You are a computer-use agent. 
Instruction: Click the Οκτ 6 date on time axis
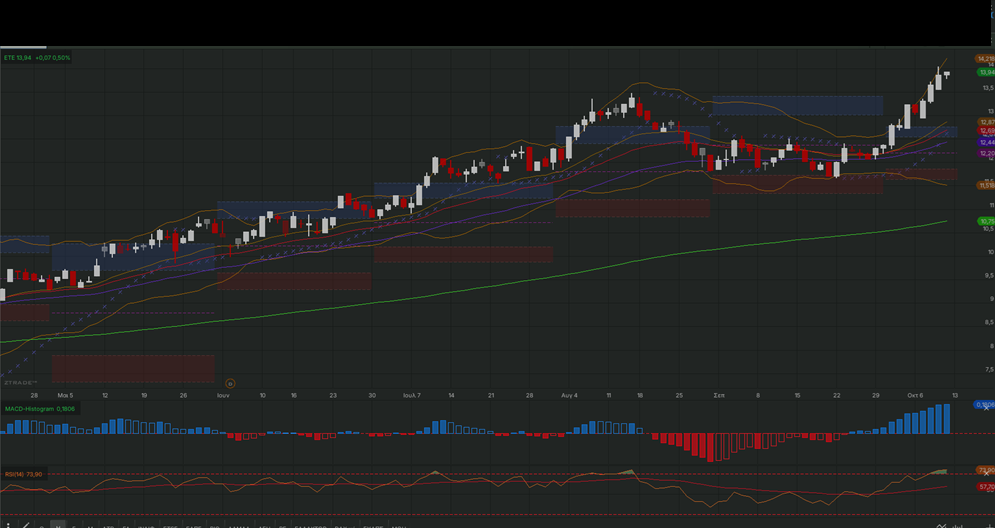pos(915,395)
